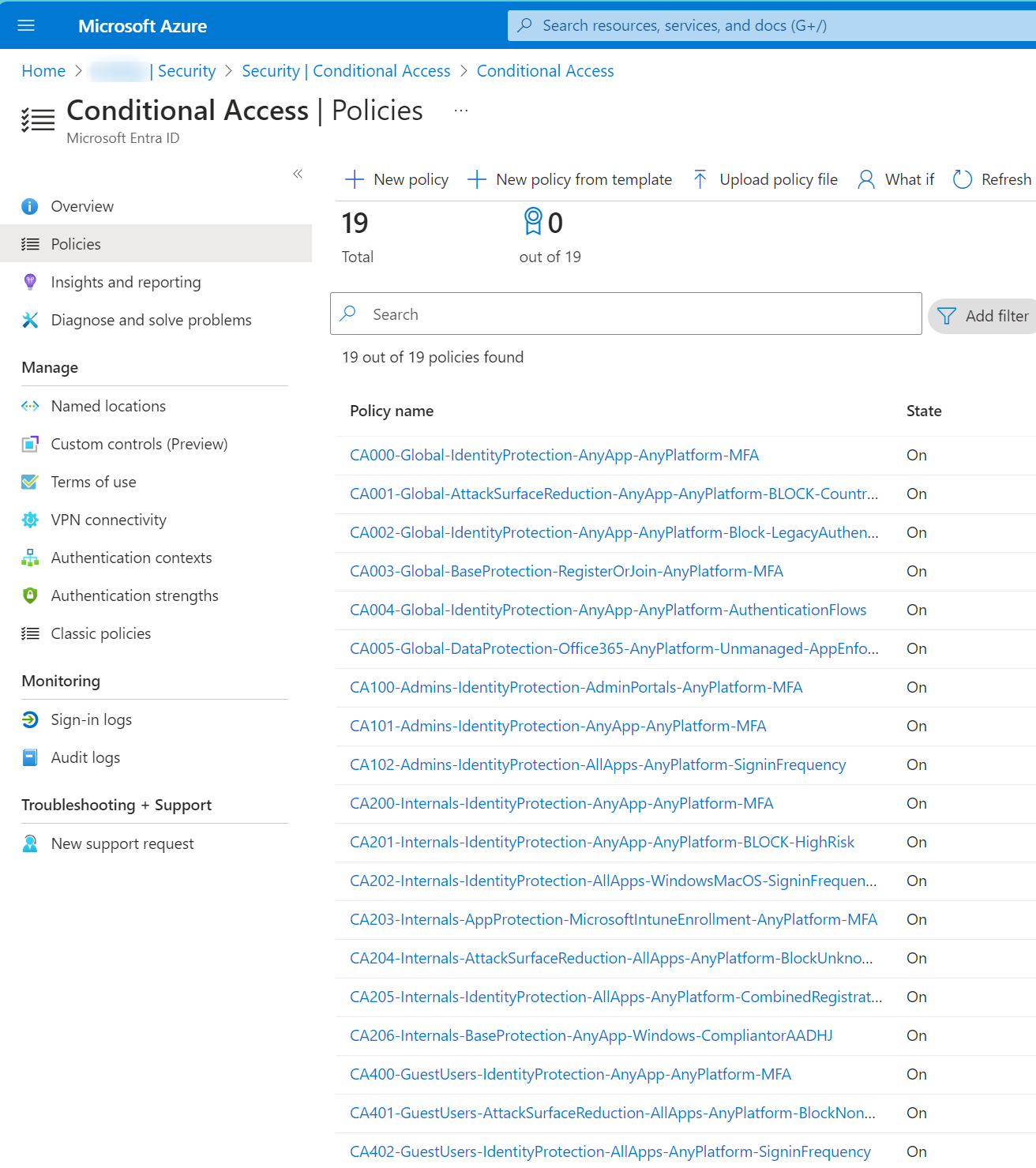The image size is (1036, 1168).
Task: Click the New support request person icon
Action: coord(30,843)
